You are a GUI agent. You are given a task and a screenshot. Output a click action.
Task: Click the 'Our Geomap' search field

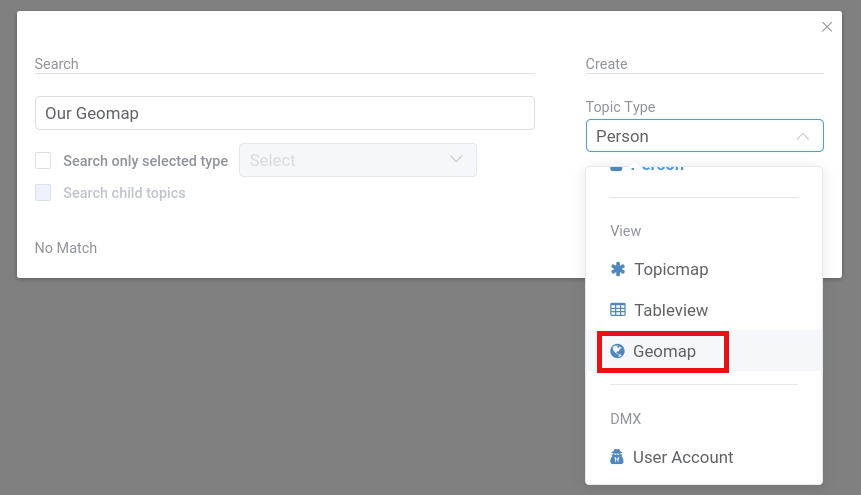(x=284, y=113)
